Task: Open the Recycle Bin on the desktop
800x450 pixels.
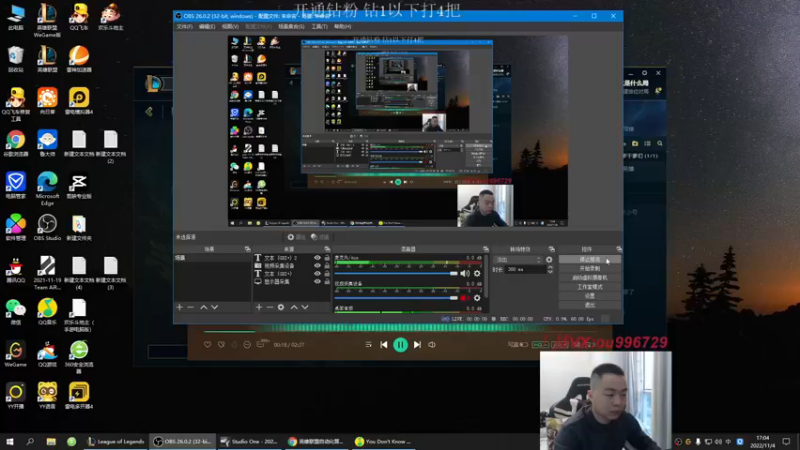Action: click(16, 59)
